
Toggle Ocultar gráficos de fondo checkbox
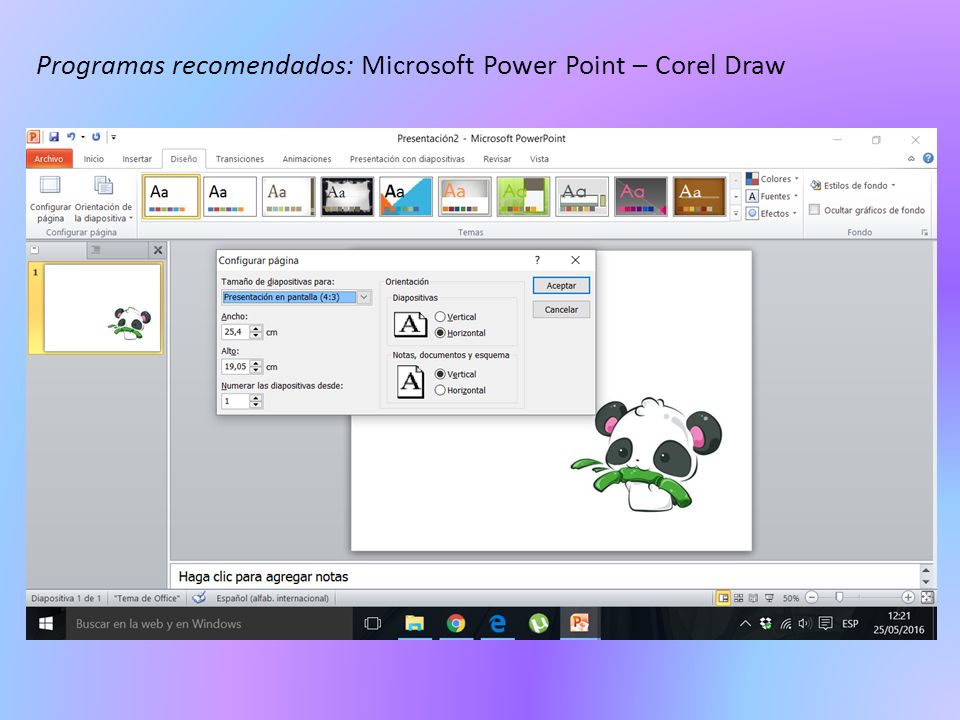(x=814, y=209)
